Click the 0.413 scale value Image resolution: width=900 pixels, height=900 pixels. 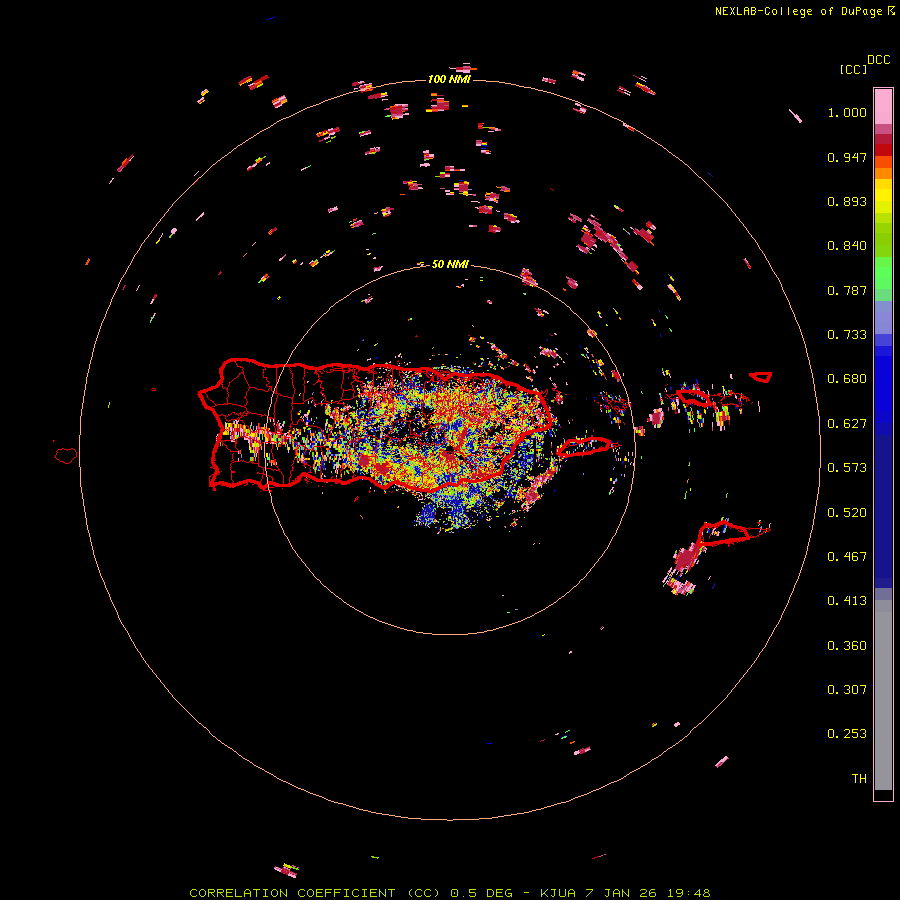coord(847,601)
